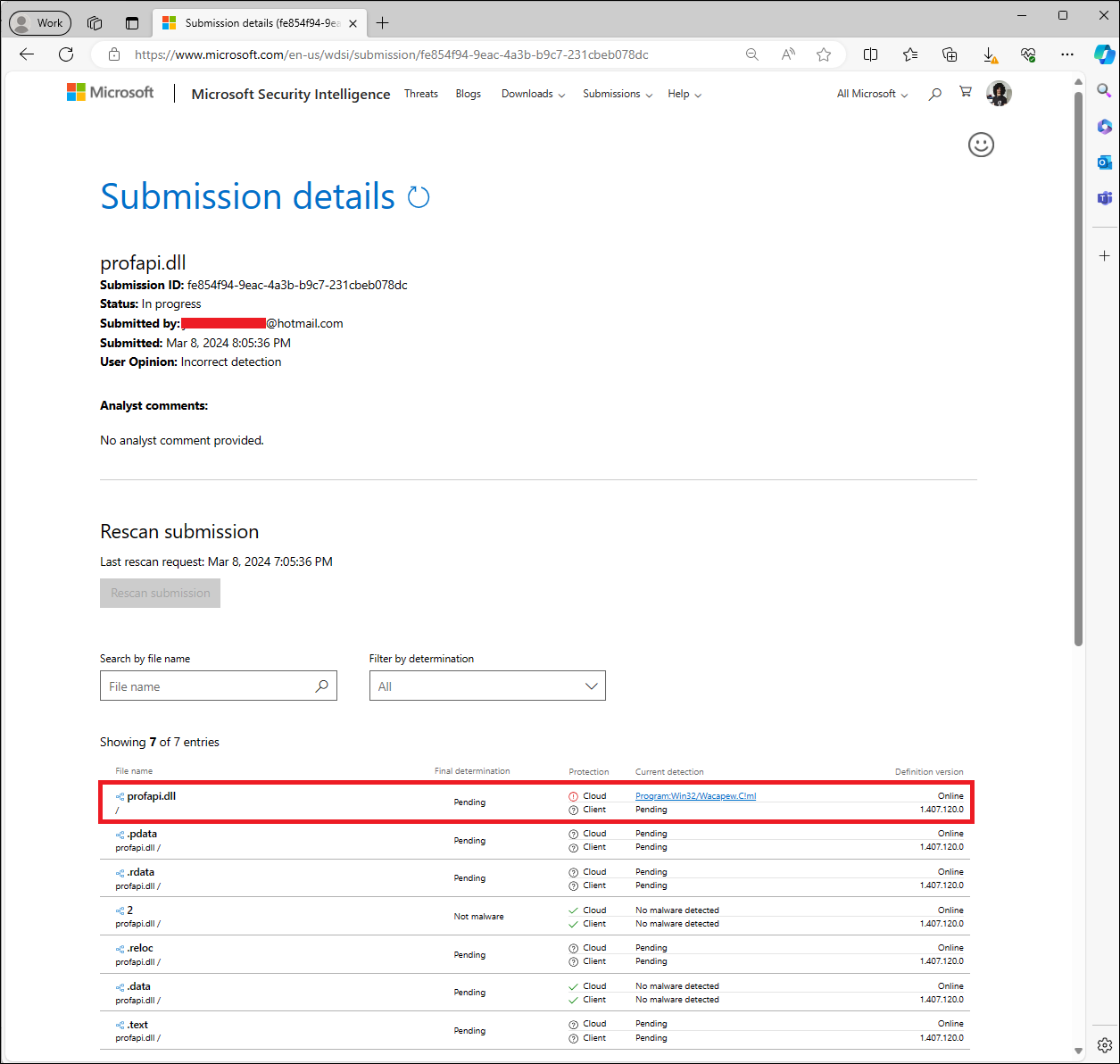Click the Definition version column header
The width and height of the screenshot is (1120, 1064).
929,772
